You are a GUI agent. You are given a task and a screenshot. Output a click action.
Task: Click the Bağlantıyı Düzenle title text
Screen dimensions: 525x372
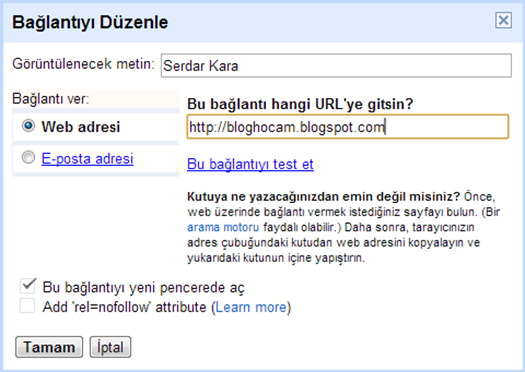(90, 22)
